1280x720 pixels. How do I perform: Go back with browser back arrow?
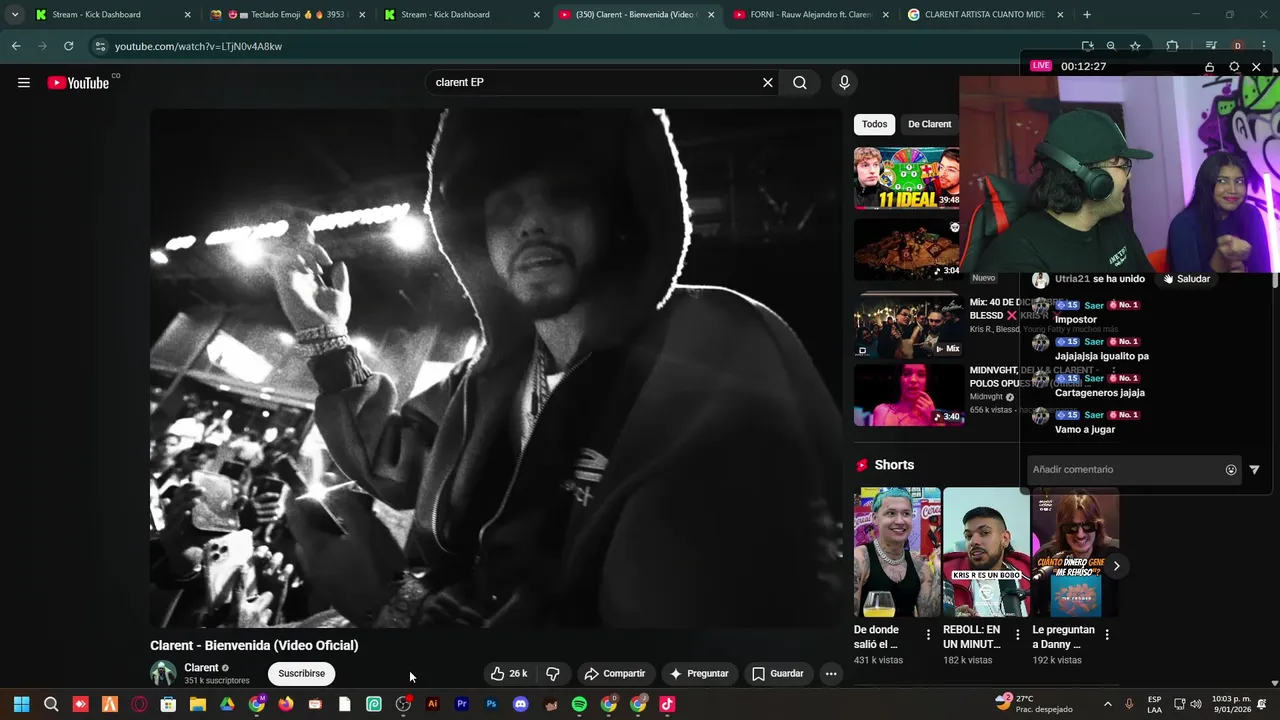(x=16, y=46)
